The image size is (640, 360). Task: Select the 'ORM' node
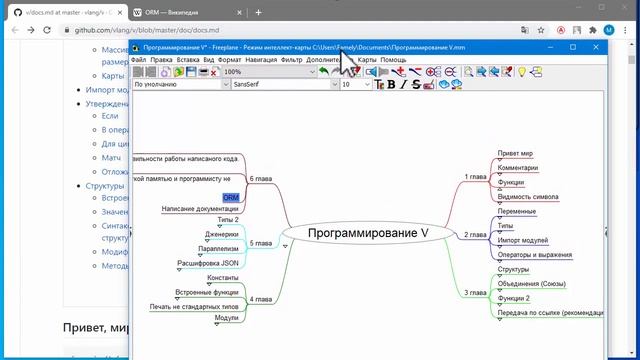coord(231,198)
